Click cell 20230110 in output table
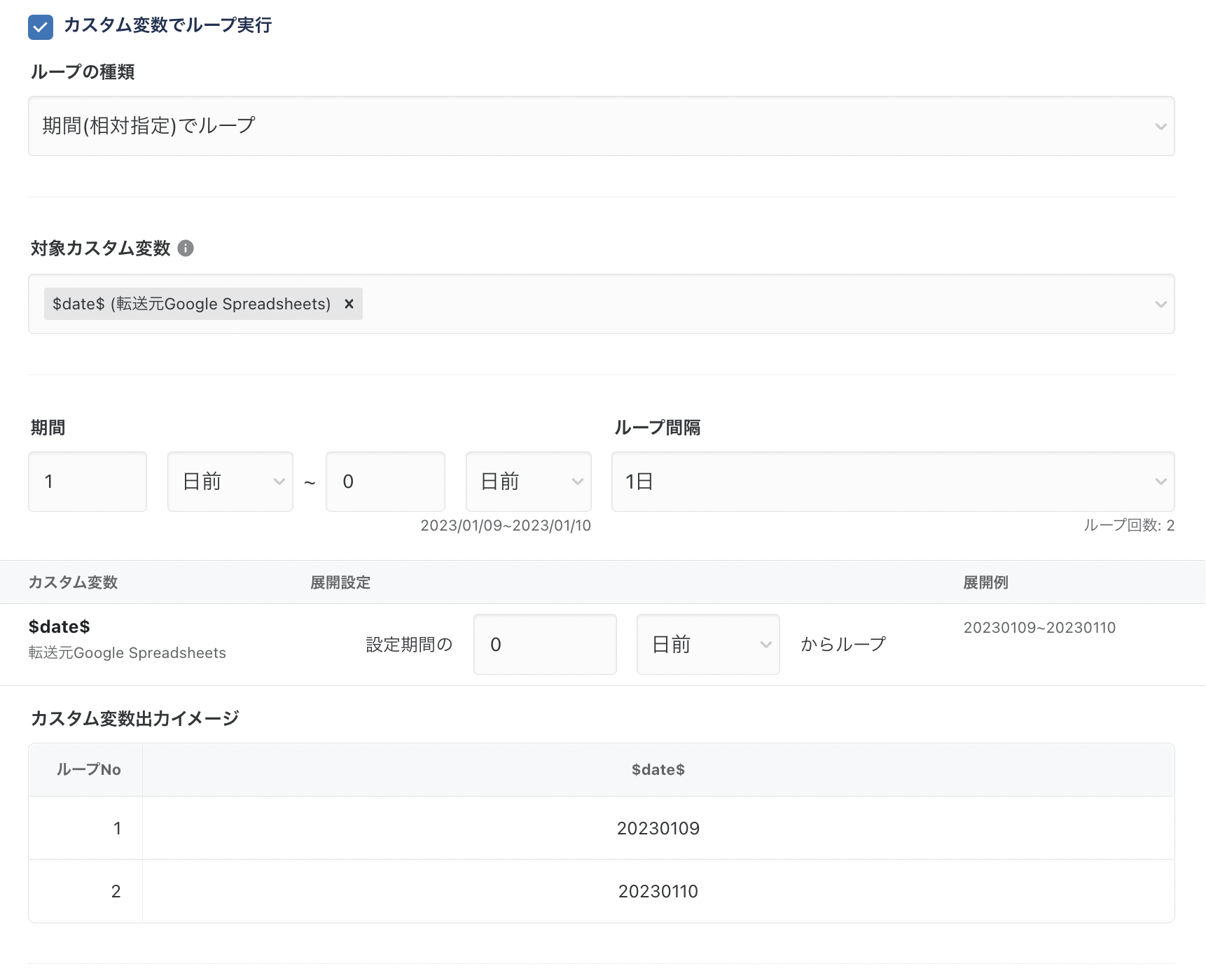Viewport: 1206px width, 980px height. (658, 892)
